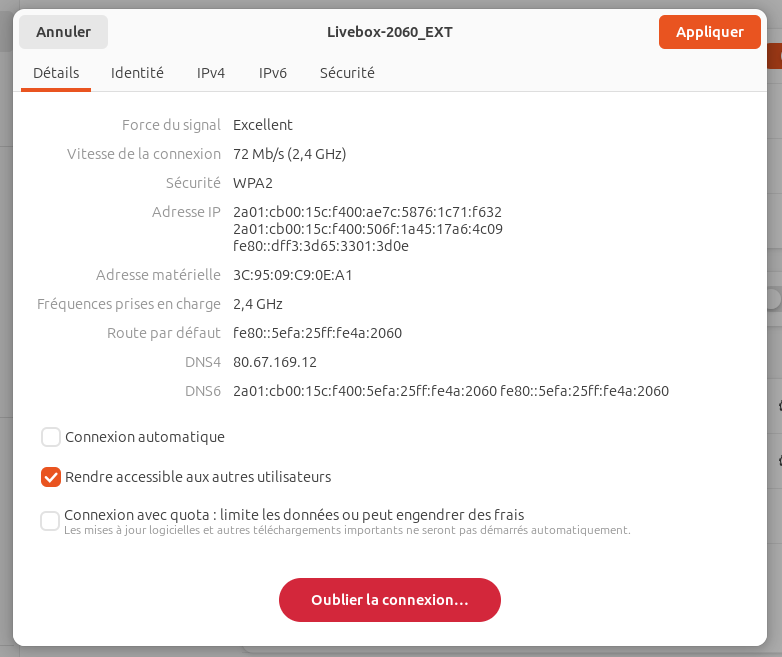782x657 pixels.
Task: Click the Fréquences prises en charge label
Action: click(x=129, y=304)
